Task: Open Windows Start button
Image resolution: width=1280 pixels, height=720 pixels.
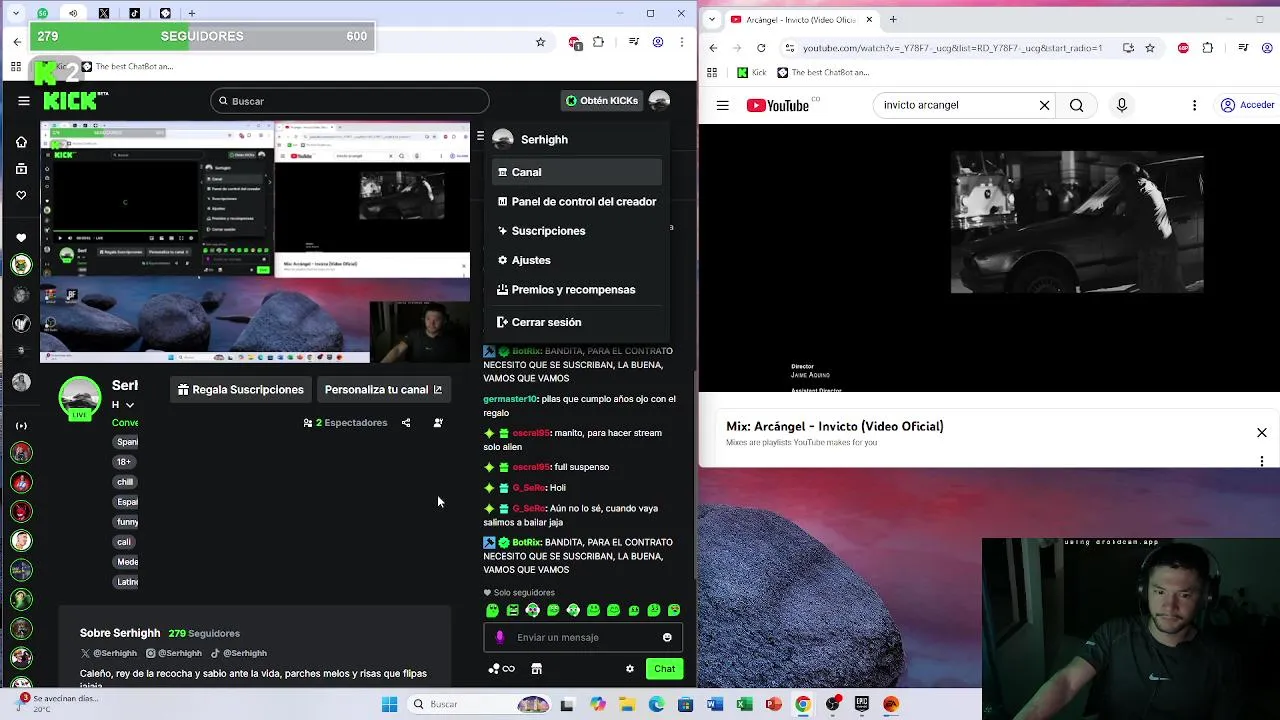Action: pos(389,704)
